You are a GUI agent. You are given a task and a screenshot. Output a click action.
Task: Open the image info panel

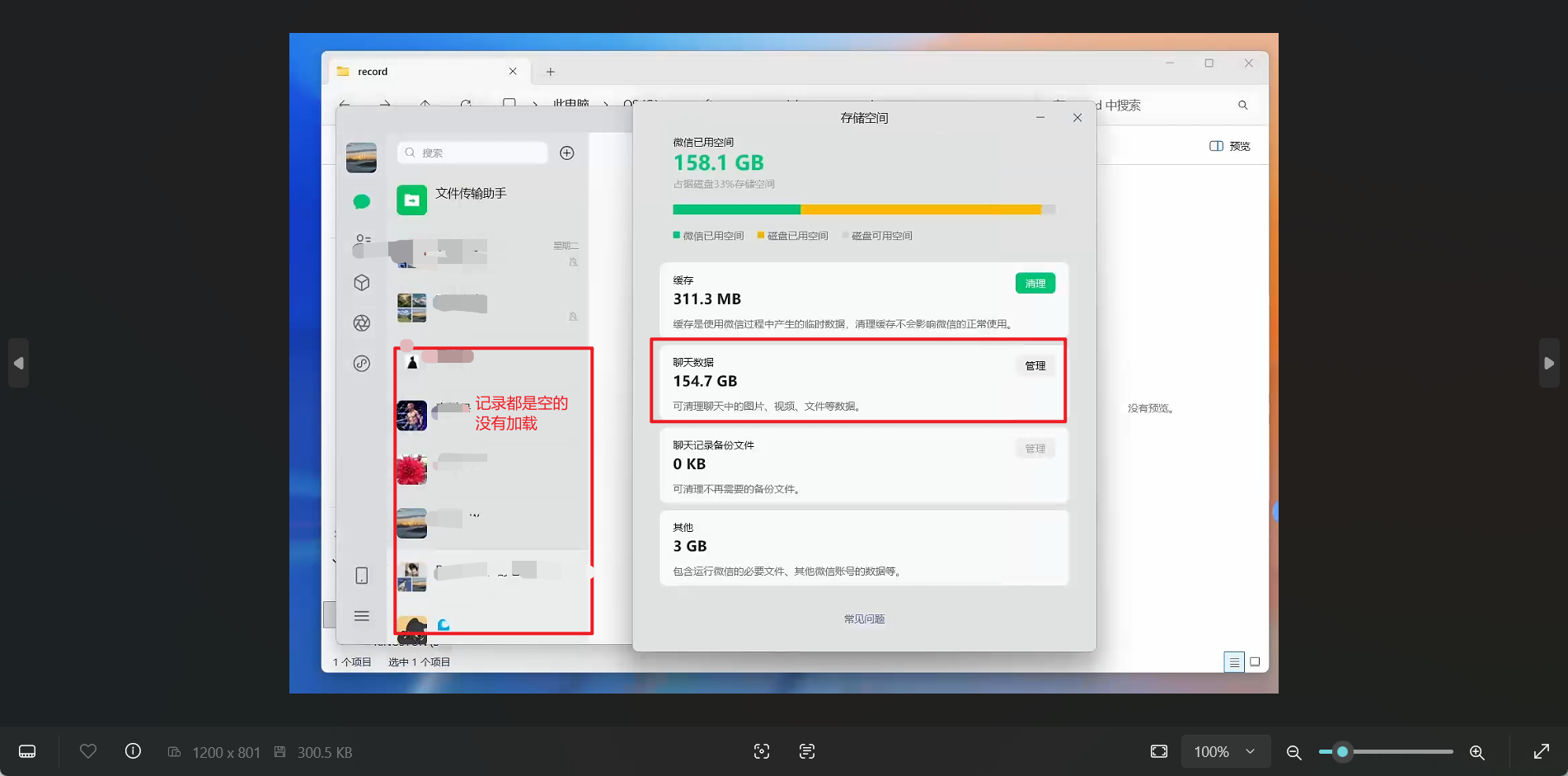pos(133,751)
